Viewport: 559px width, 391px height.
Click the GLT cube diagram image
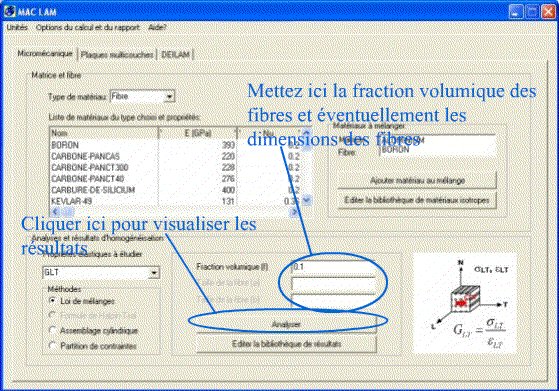tap(465, 303)
